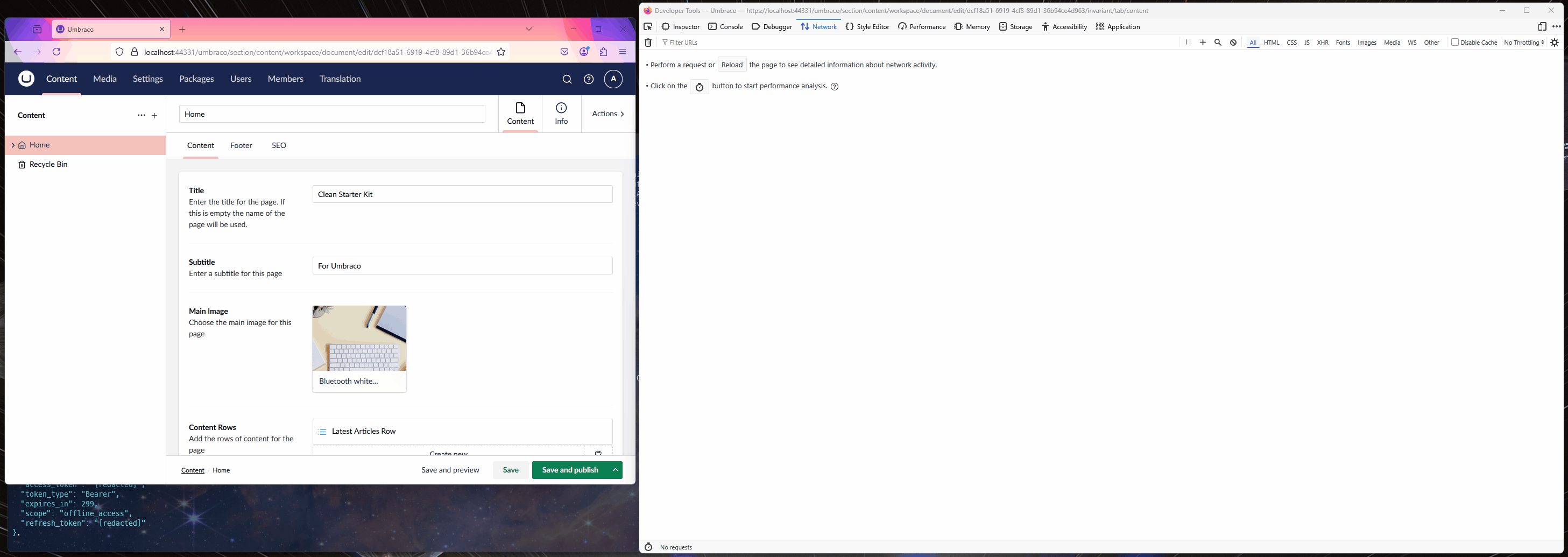Filter requests by JS
The height and width of the screenshot is (557, 1568).
pos(1307,43)
